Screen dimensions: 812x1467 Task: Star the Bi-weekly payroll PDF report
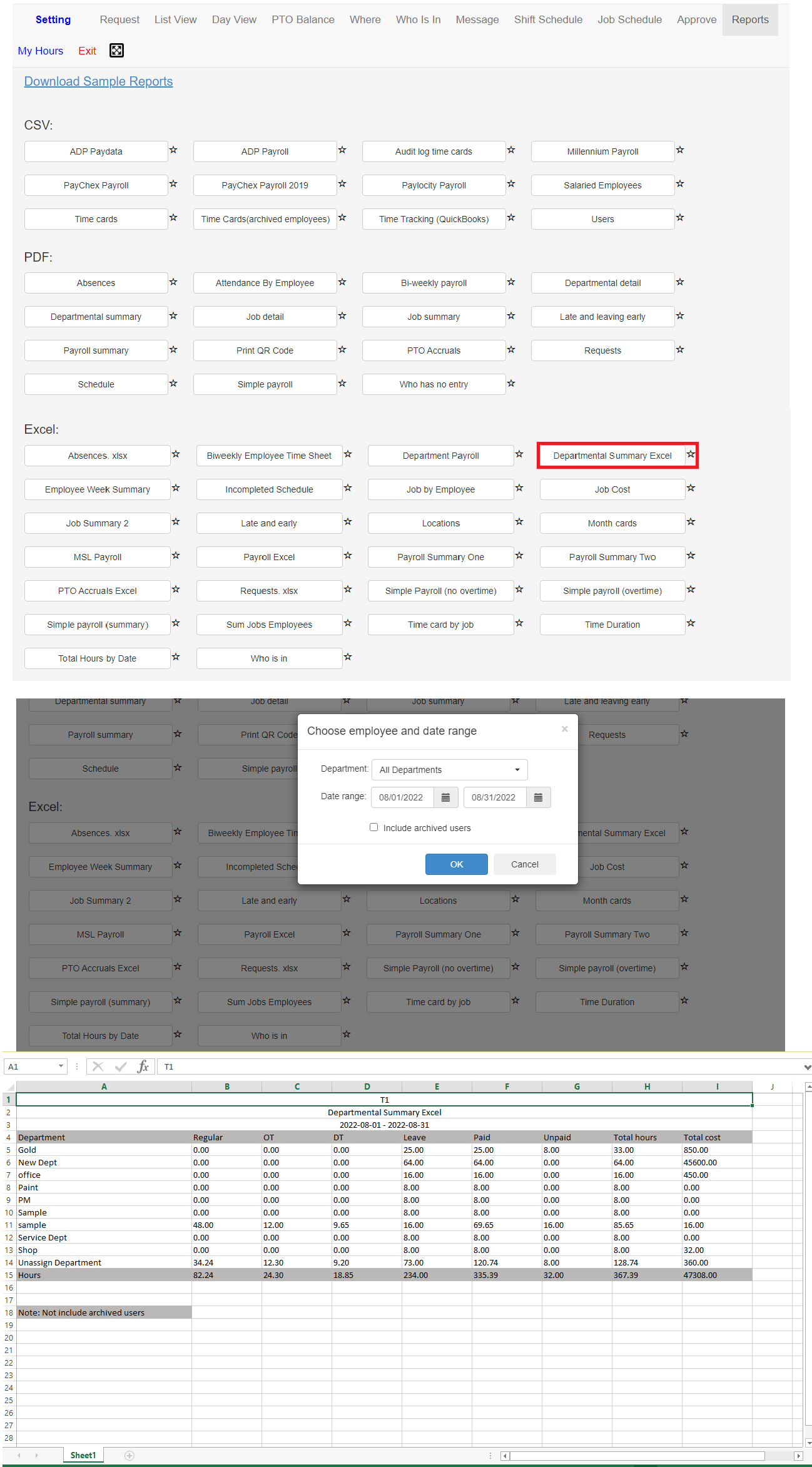511,282
